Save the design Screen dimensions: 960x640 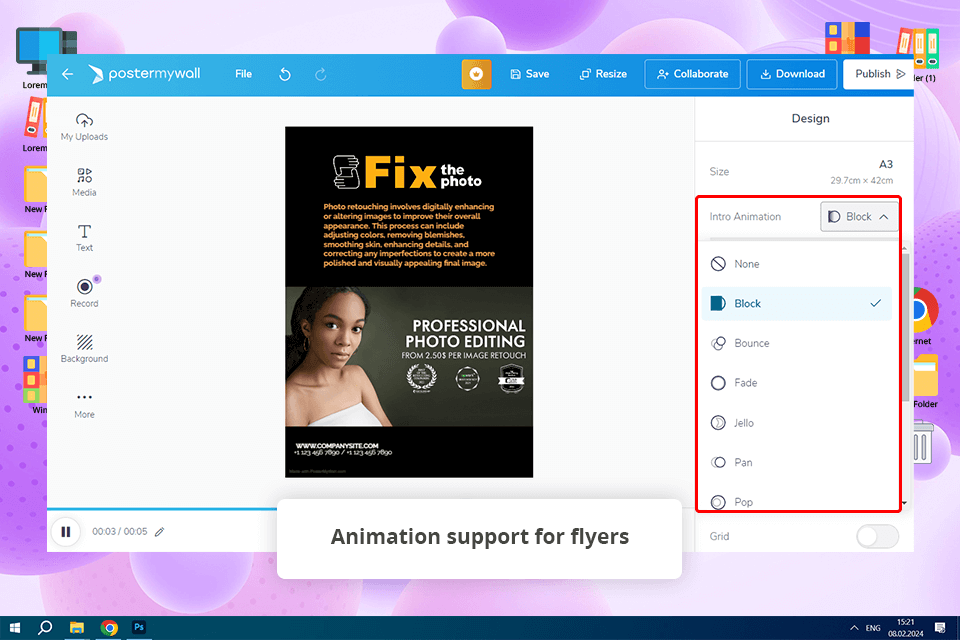[530, 74]
